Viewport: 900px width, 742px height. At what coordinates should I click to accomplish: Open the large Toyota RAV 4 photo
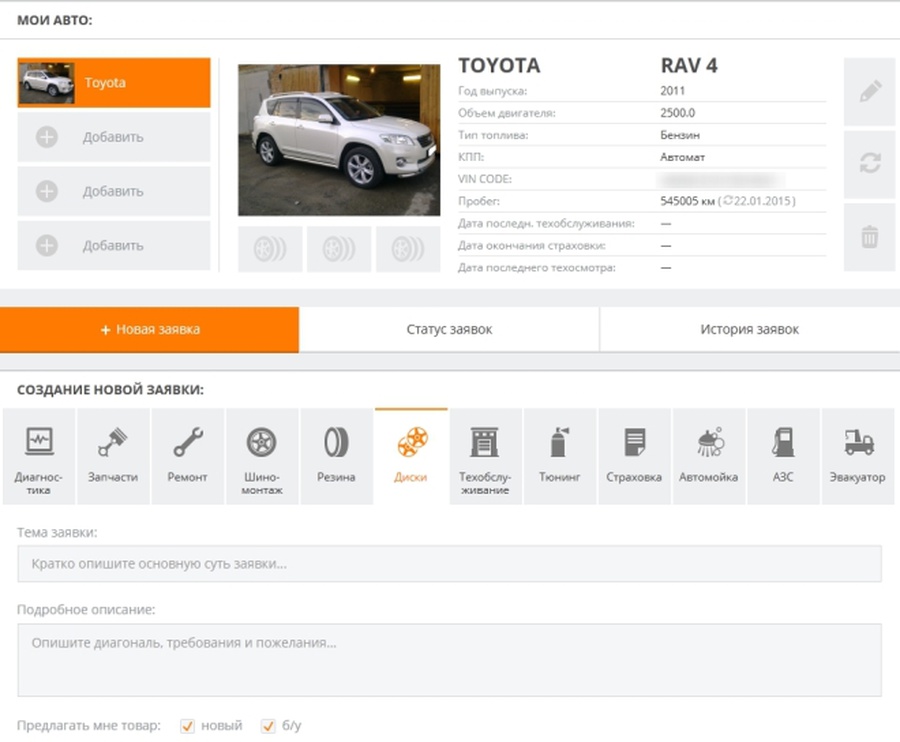click(x=339, y=140)
